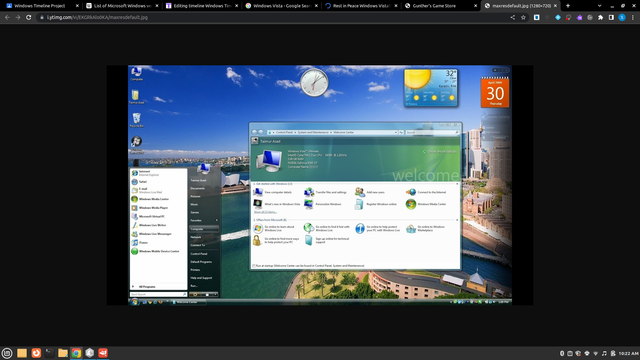Close the maxresdefault.jpg tab
This screenshot has height=360, width=640.
point(555,6)
